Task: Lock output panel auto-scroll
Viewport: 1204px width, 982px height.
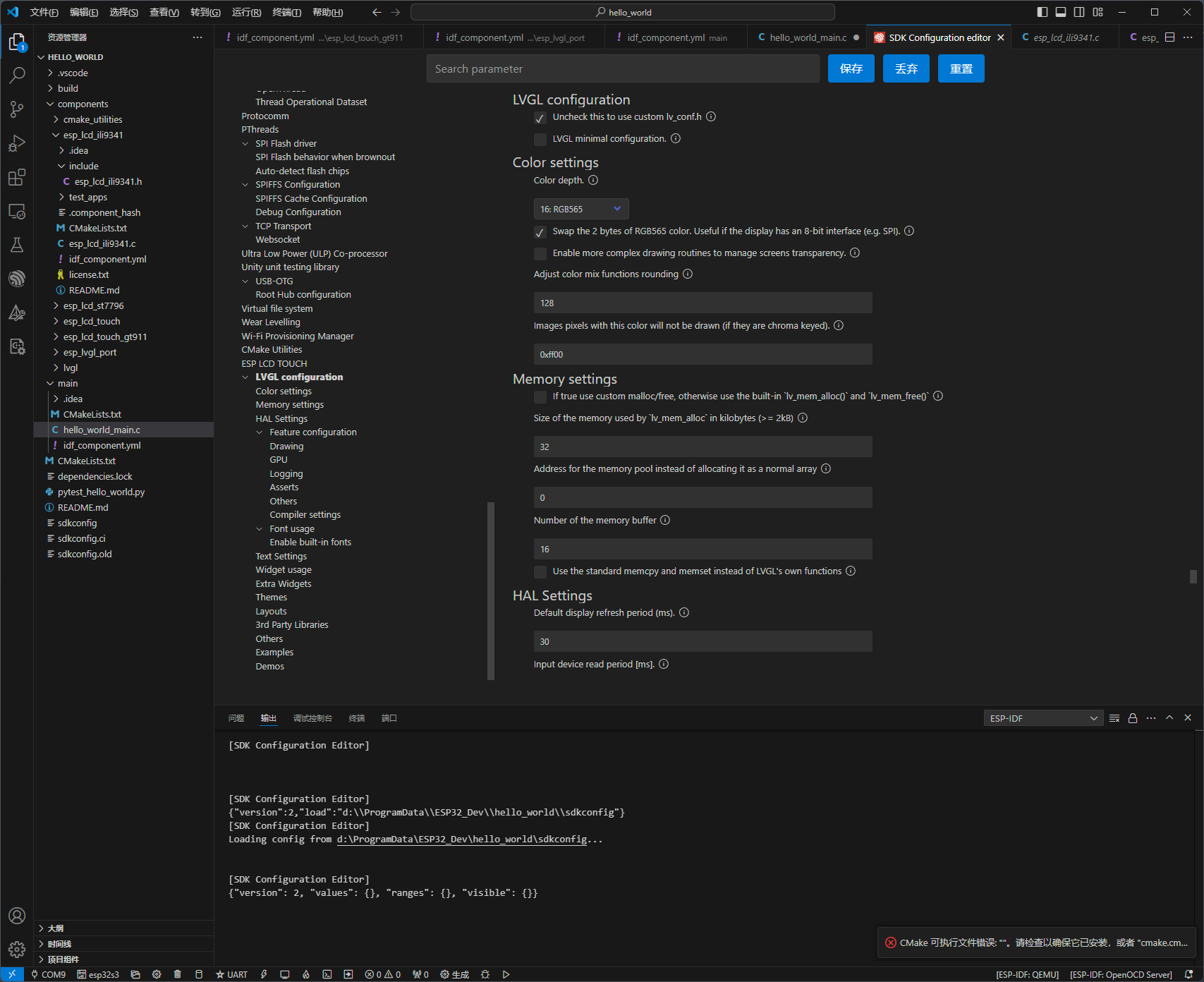Action: click(x=1133, y=718)
